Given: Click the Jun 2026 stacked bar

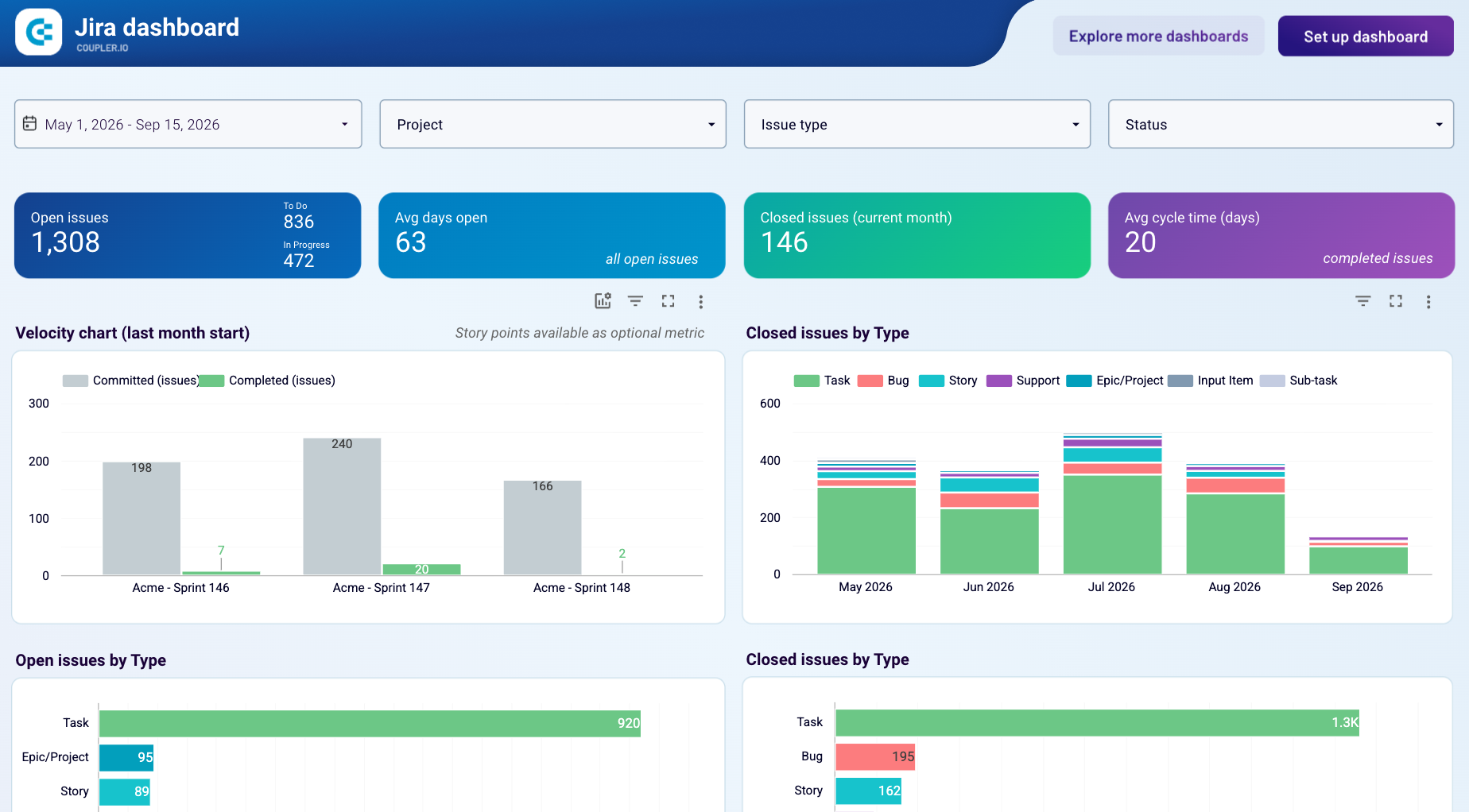Looking at the screenshot, I should (989, 523).
